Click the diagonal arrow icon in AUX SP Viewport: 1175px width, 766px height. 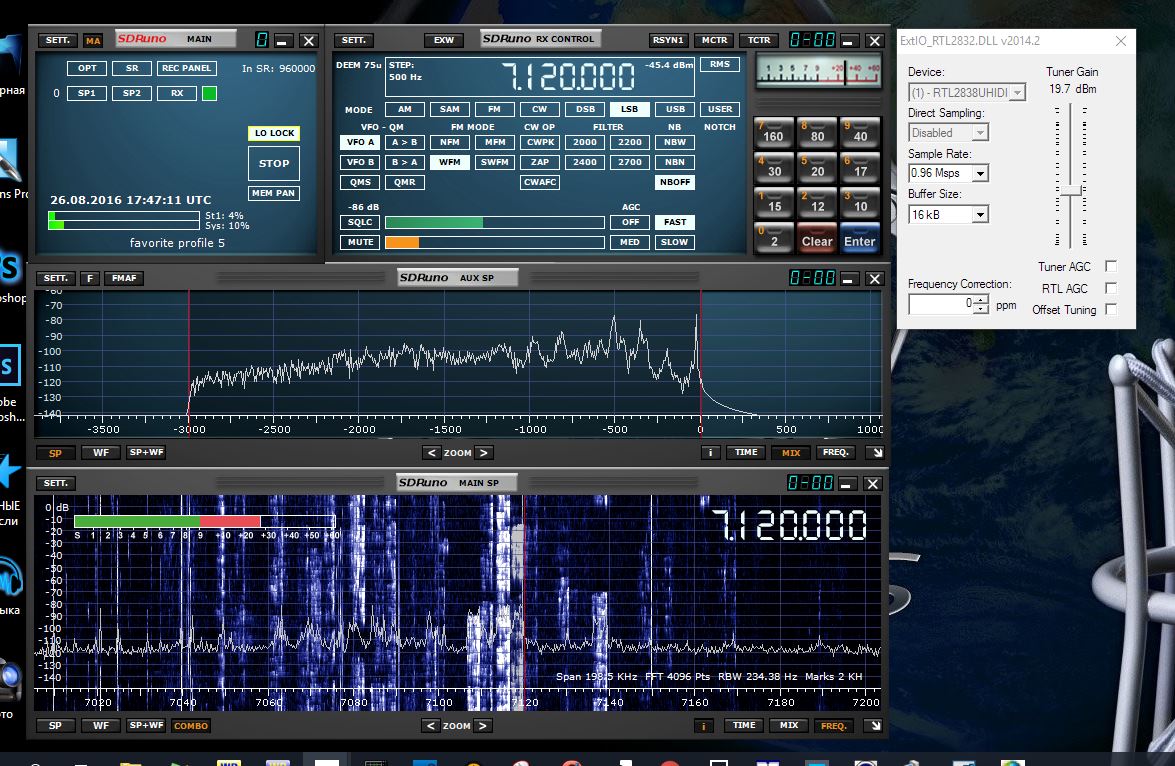coord(878,453)
